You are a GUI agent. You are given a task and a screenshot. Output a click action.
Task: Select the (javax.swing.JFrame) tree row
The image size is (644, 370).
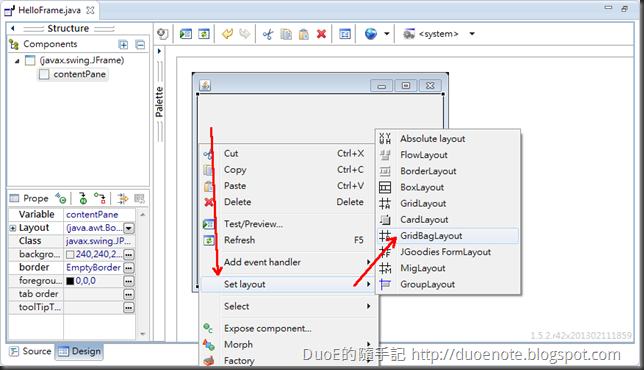(74, 60)
